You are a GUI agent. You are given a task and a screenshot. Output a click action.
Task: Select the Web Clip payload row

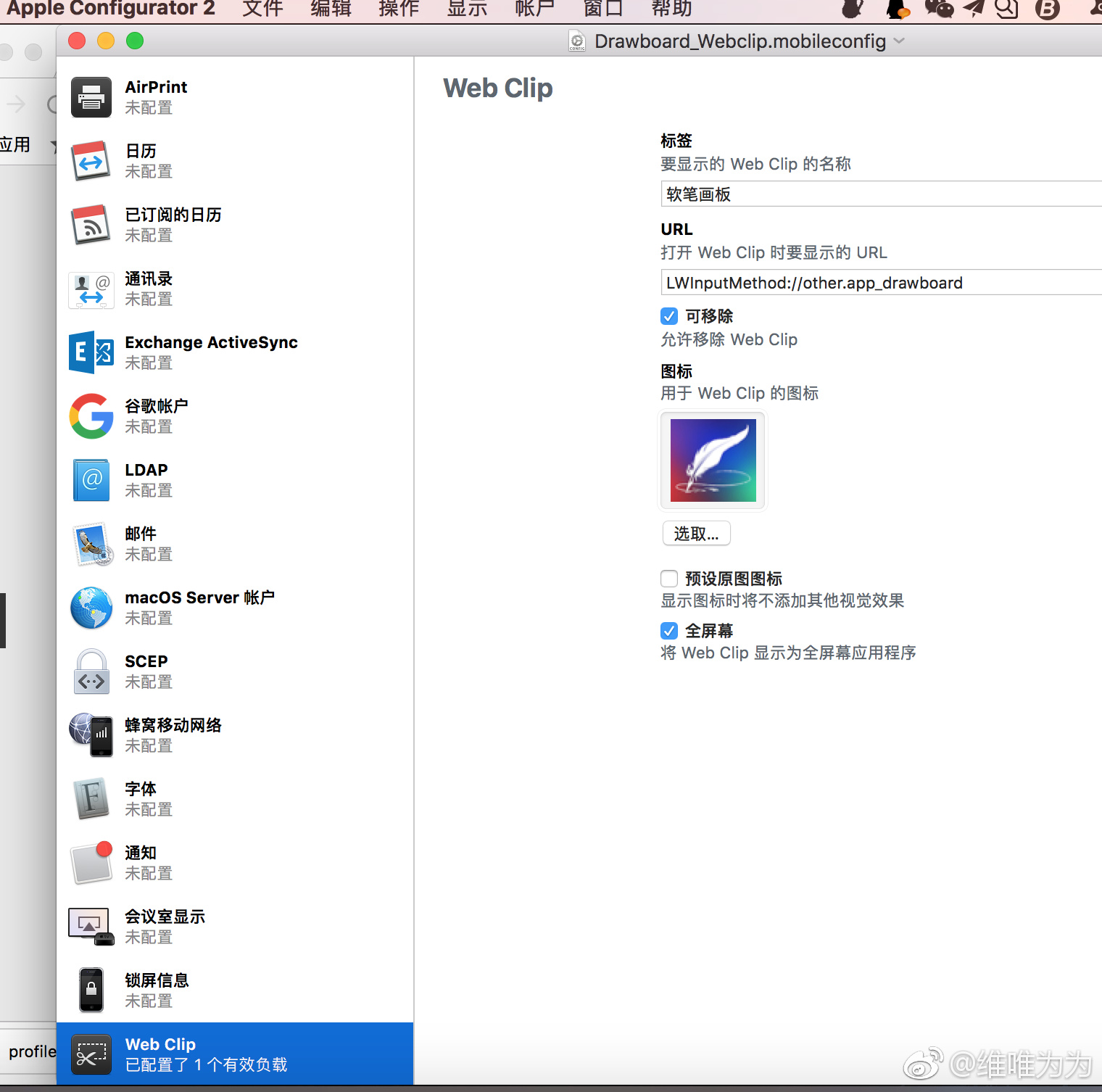click(x=235, y=1054)
